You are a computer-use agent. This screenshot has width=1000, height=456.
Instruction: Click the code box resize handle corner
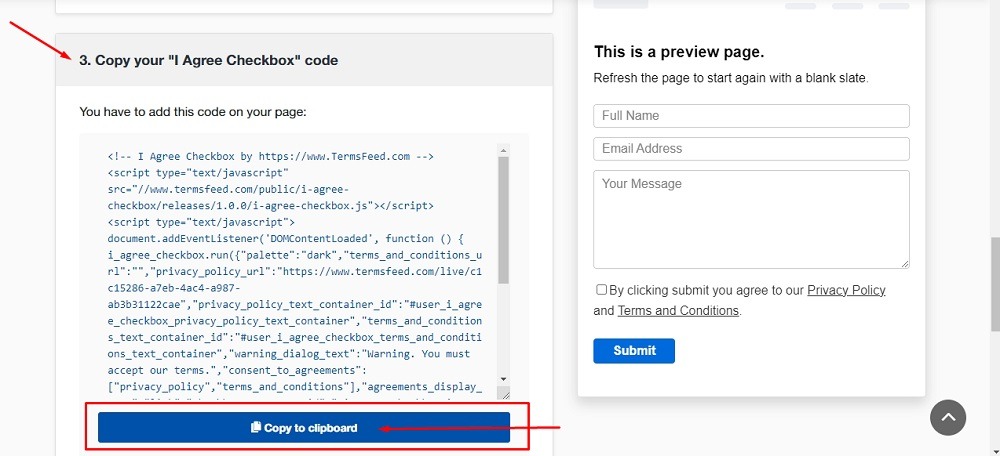[503, 394]
